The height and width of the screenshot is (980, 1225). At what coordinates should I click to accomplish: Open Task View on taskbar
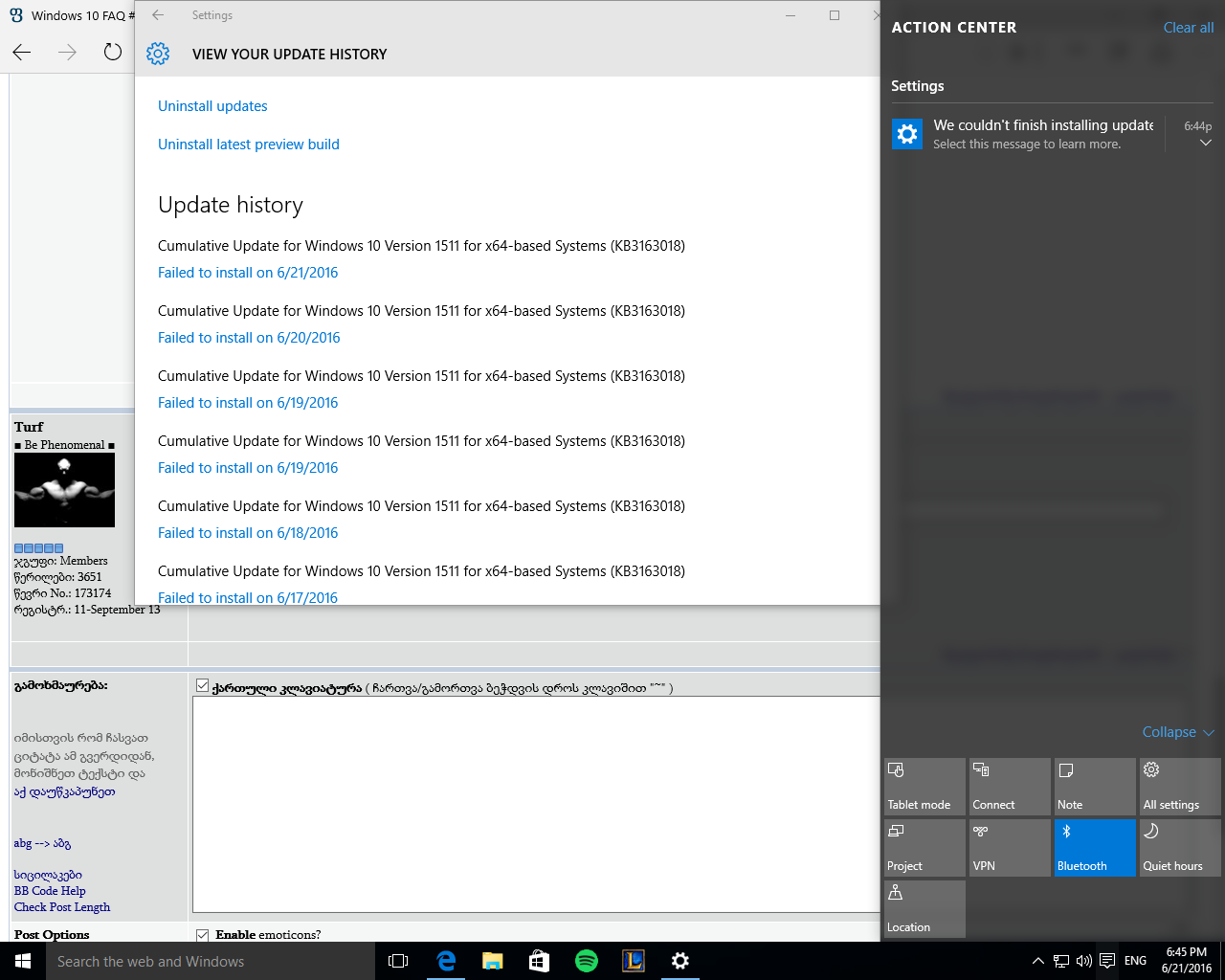(x=398, y=961)
